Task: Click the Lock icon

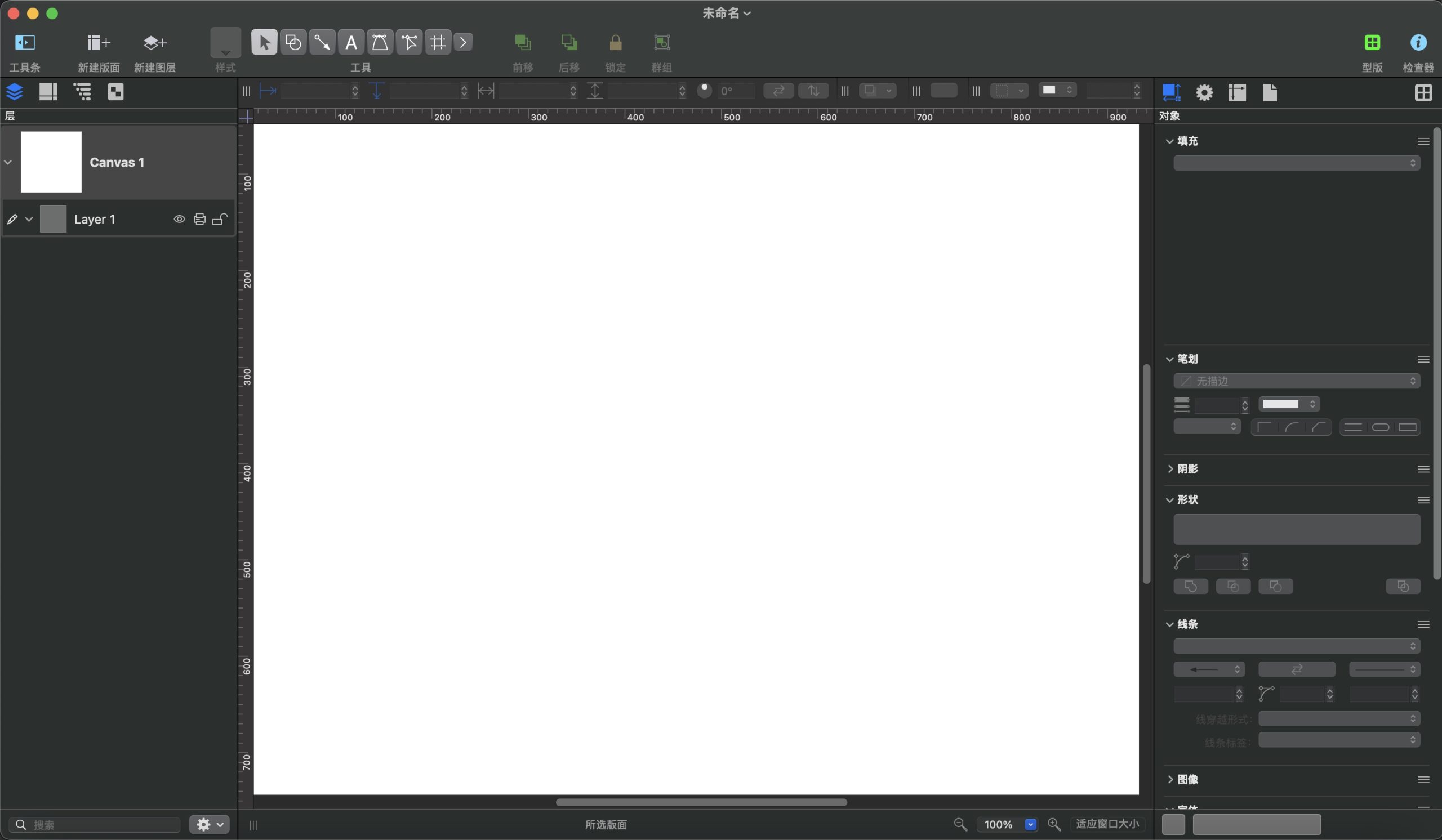Action: pyautogui.click(x=615, y=42)
